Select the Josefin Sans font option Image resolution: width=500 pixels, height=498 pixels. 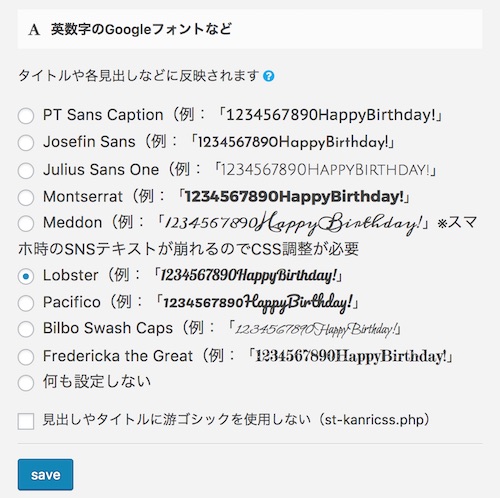[x=26, y=143]
